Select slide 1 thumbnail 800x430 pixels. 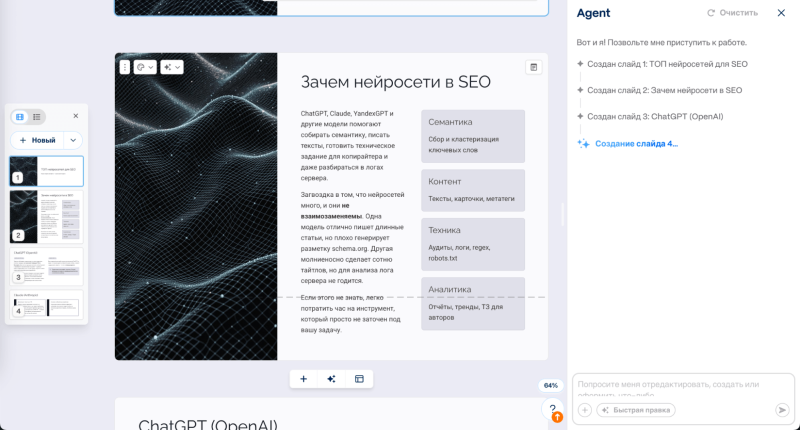tap(46, 171)
